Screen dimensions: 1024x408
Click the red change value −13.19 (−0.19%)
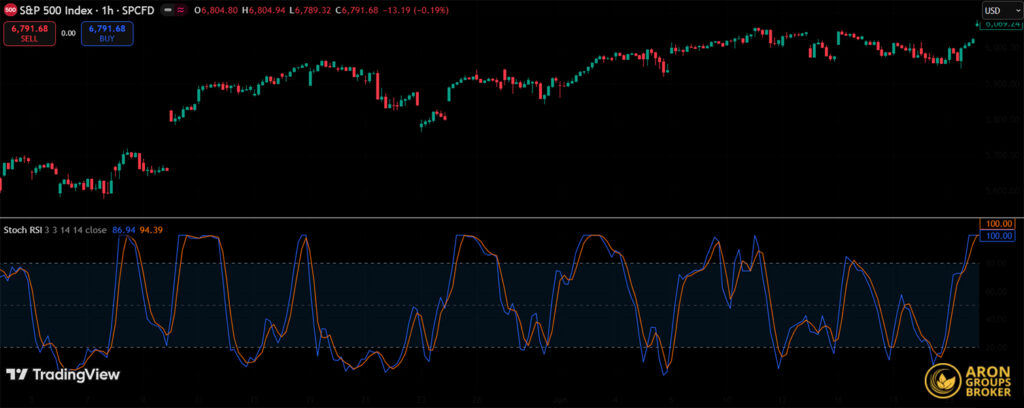click(412, 9)
